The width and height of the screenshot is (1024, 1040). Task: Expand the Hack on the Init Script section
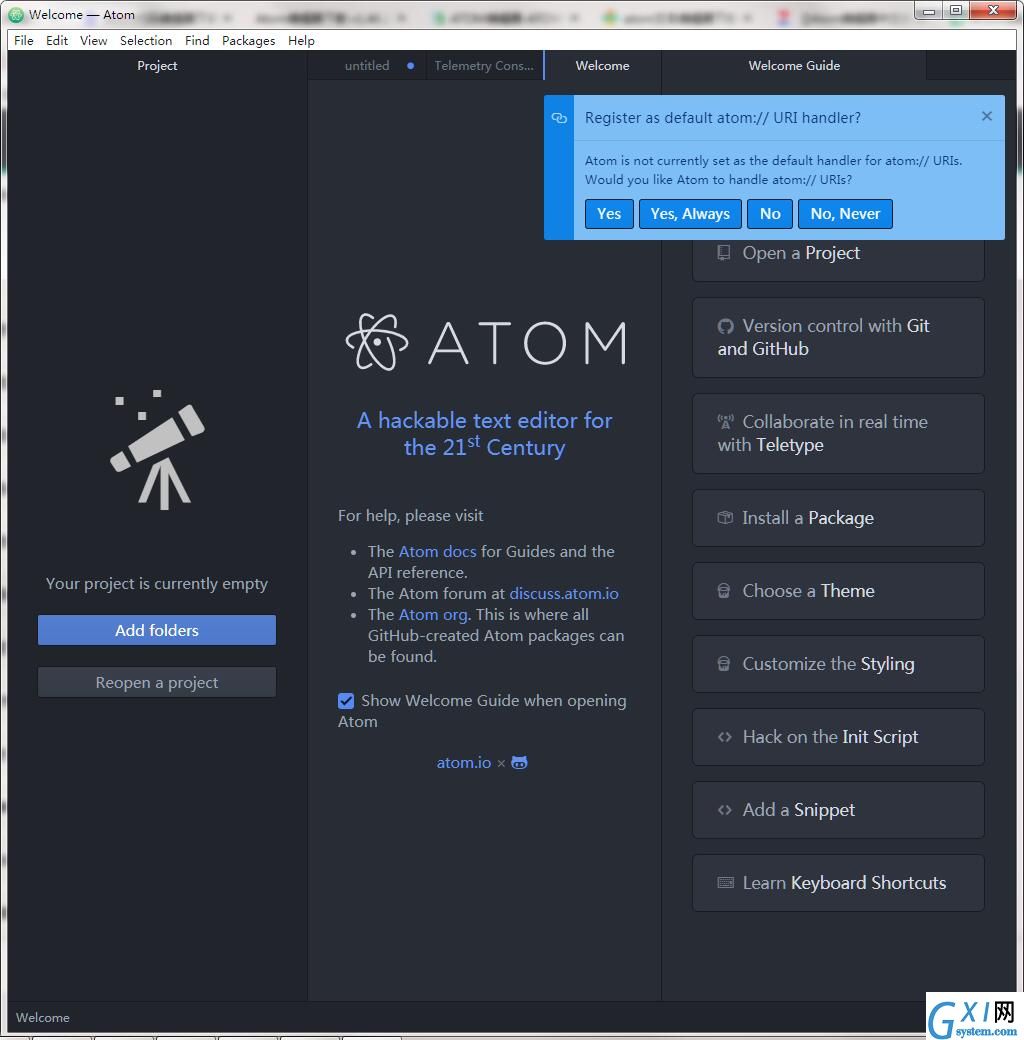(x=838, y=737)
